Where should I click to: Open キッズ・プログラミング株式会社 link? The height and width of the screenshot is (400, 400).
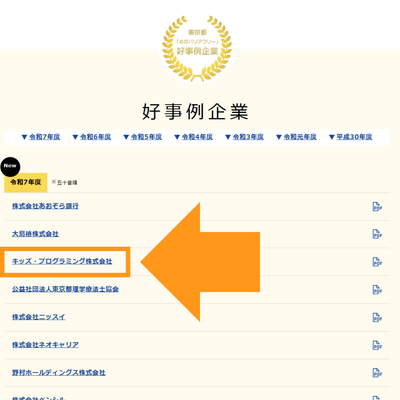coord(62,262)
